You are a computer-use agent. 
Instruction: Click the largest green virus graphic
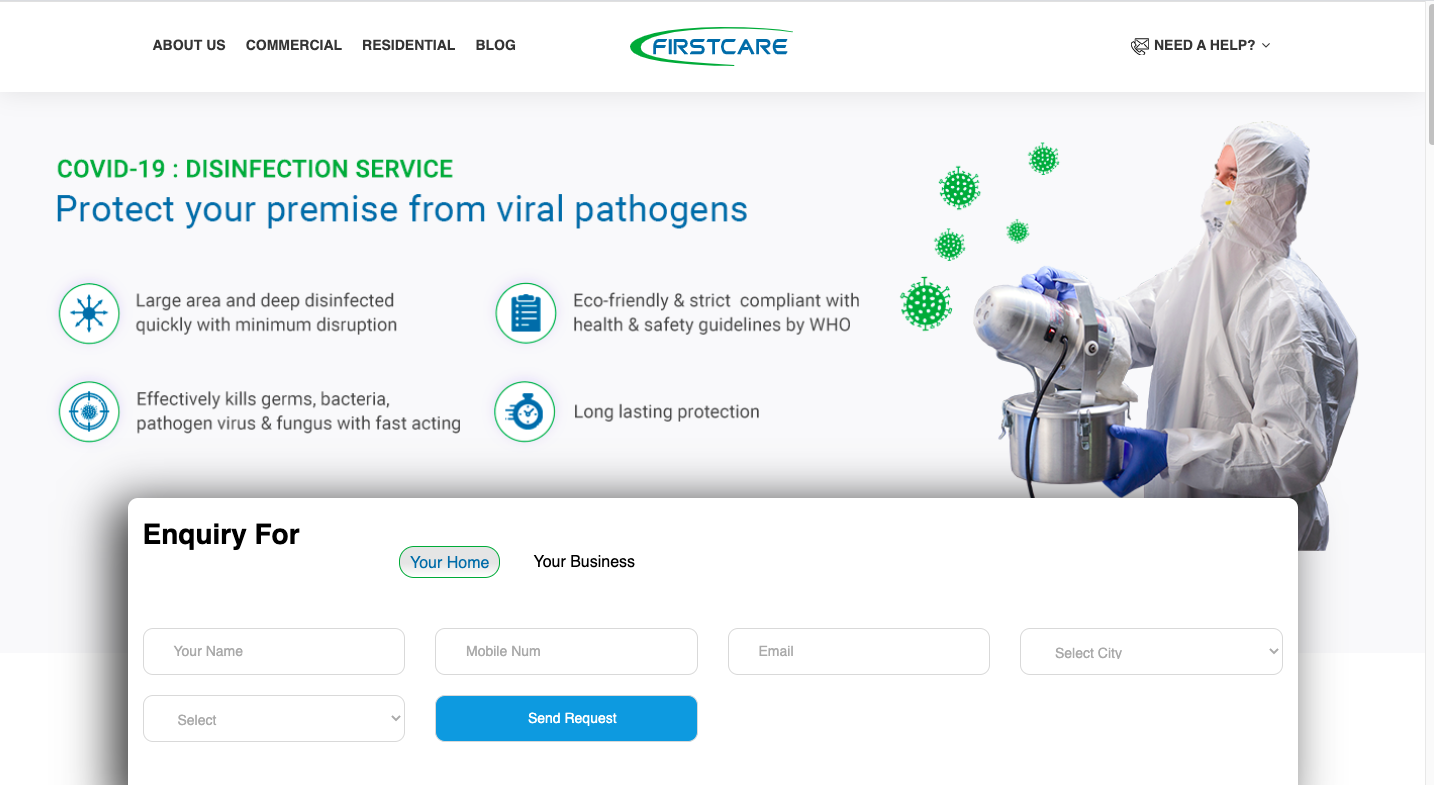point(925,304)
